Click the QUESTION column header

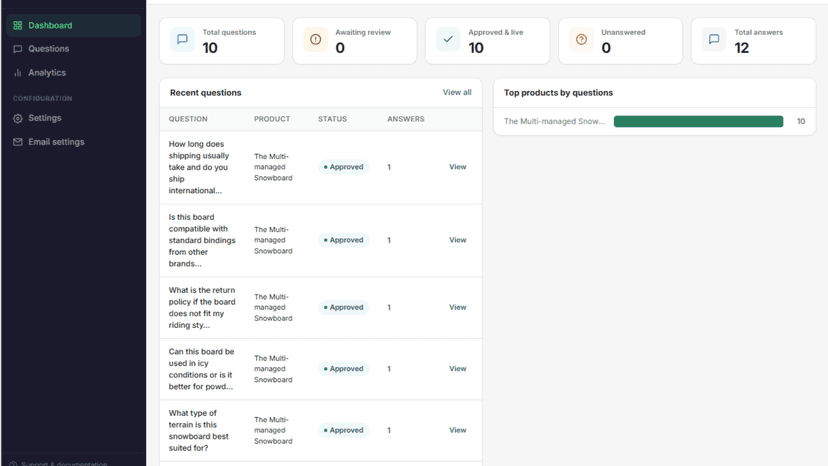[x=188, y=119]
